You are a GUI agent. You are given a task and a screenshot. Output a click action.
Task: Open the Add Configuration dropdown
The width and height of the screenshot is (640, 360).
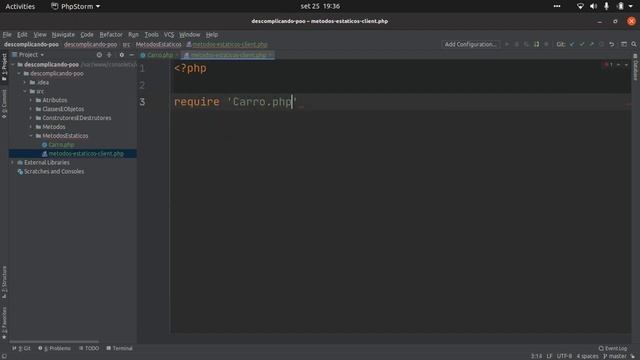tap(471, 44)
